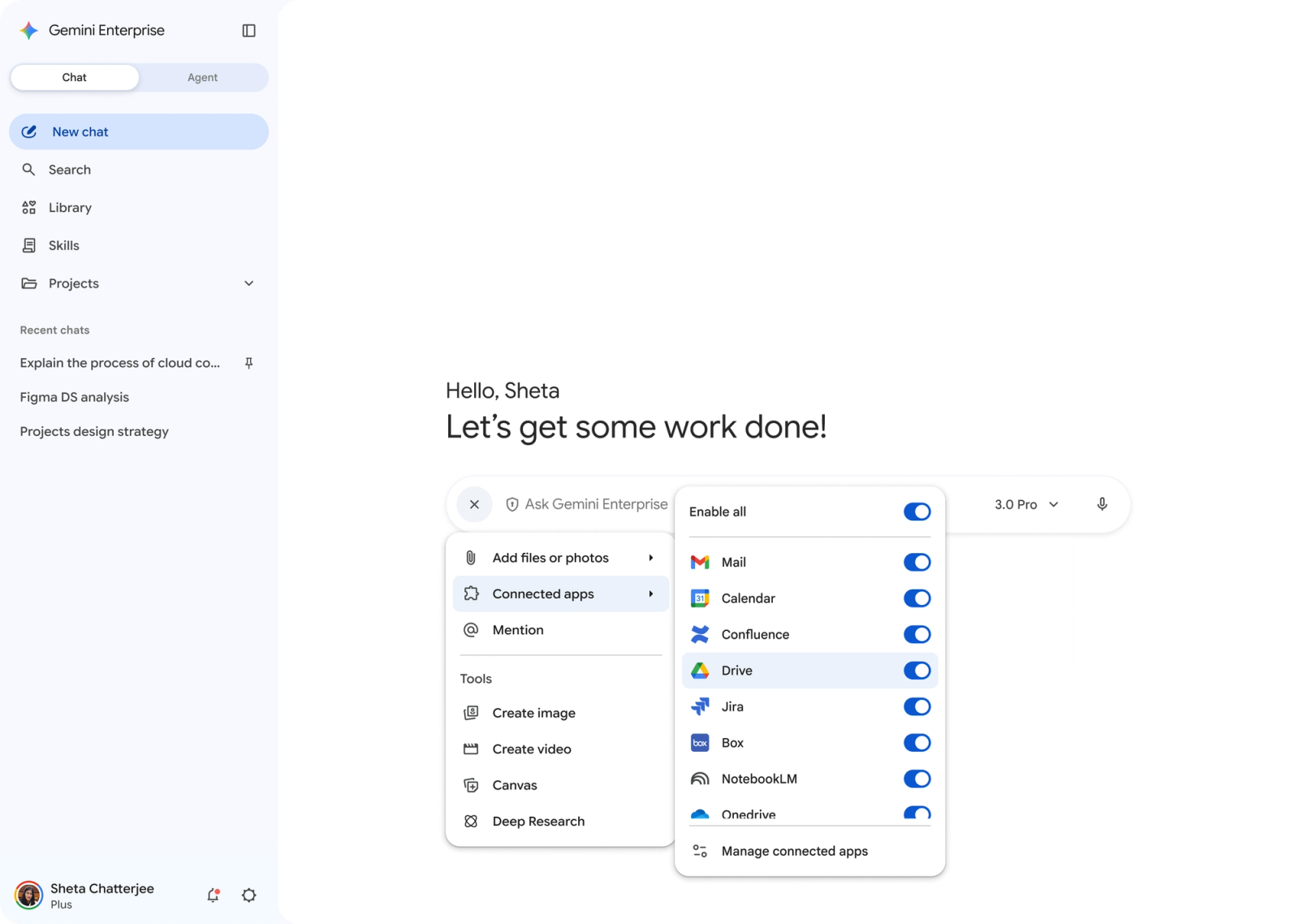Switch to the Agent tab
The height and width of the screenshot is (924, 1299).
(203, 77)
